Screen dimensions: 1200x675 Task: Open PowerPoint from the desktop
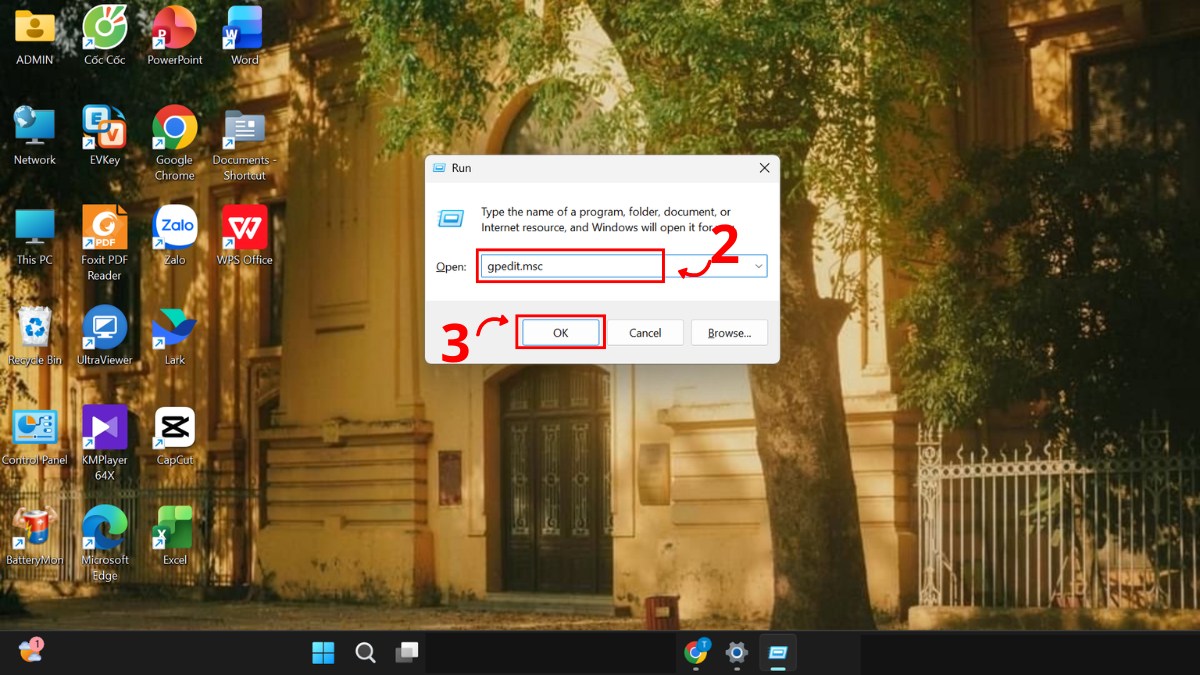tap(174, 28)
